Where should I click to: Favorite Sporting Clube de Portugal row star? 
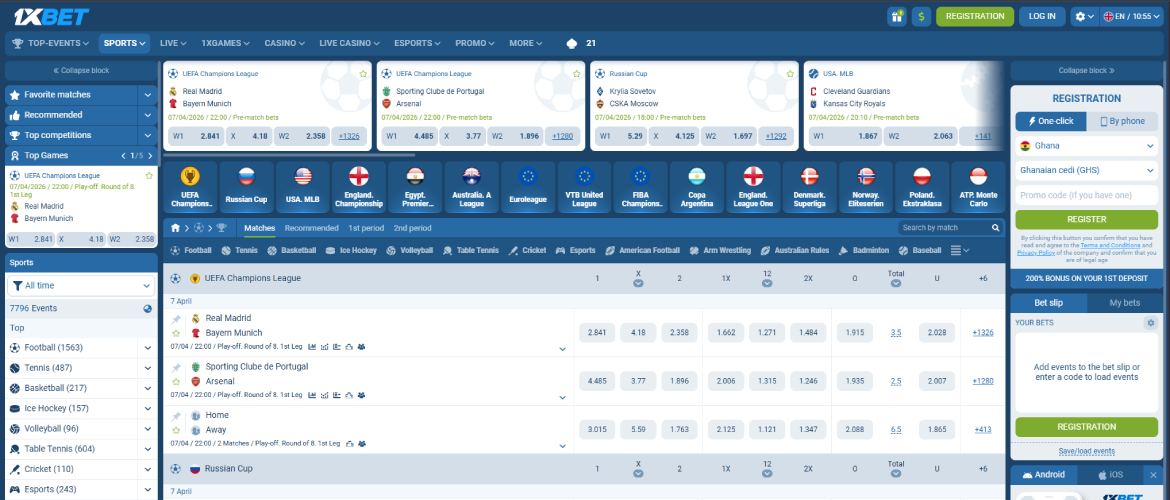(x=176, y=381)
